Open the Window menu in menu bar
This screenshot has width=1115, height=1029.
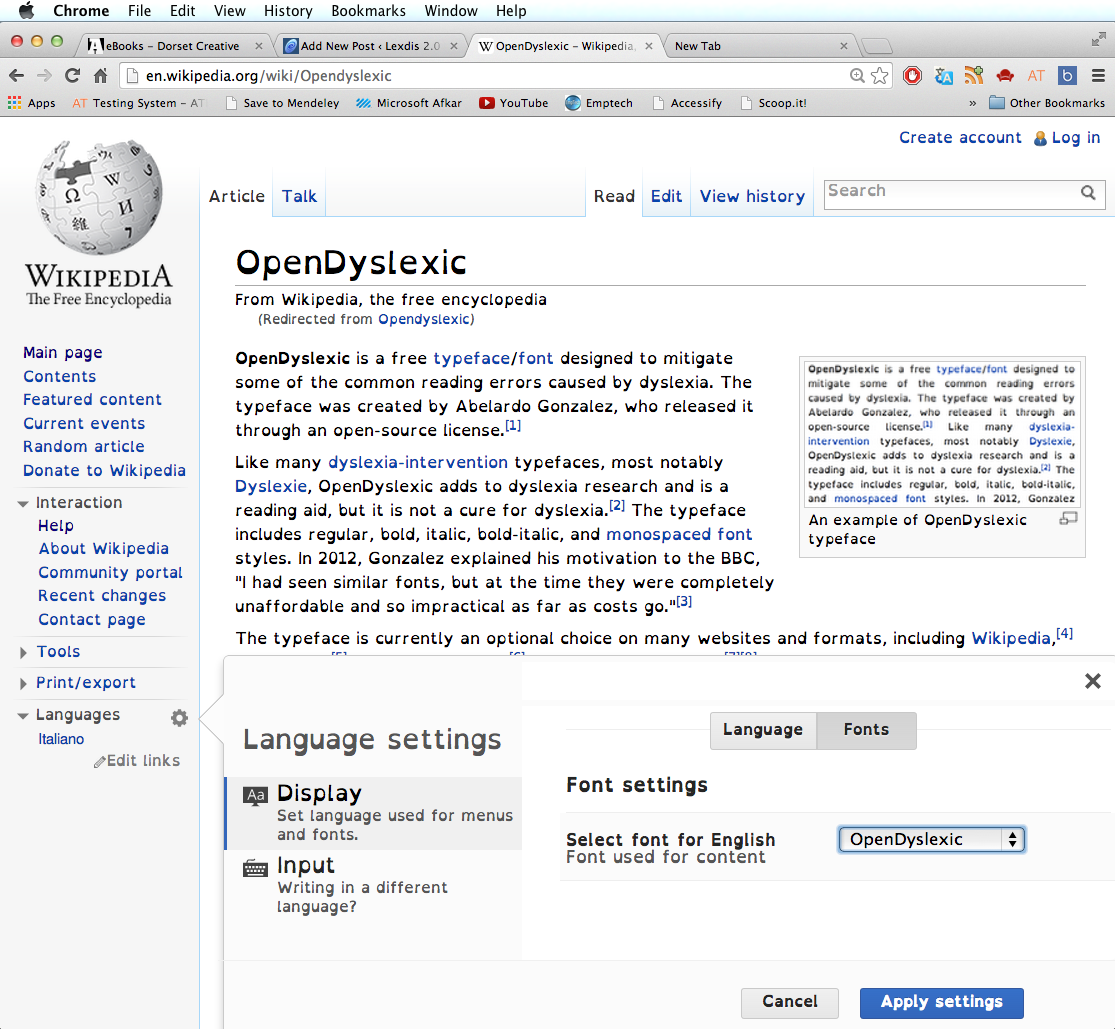point(451,11)
